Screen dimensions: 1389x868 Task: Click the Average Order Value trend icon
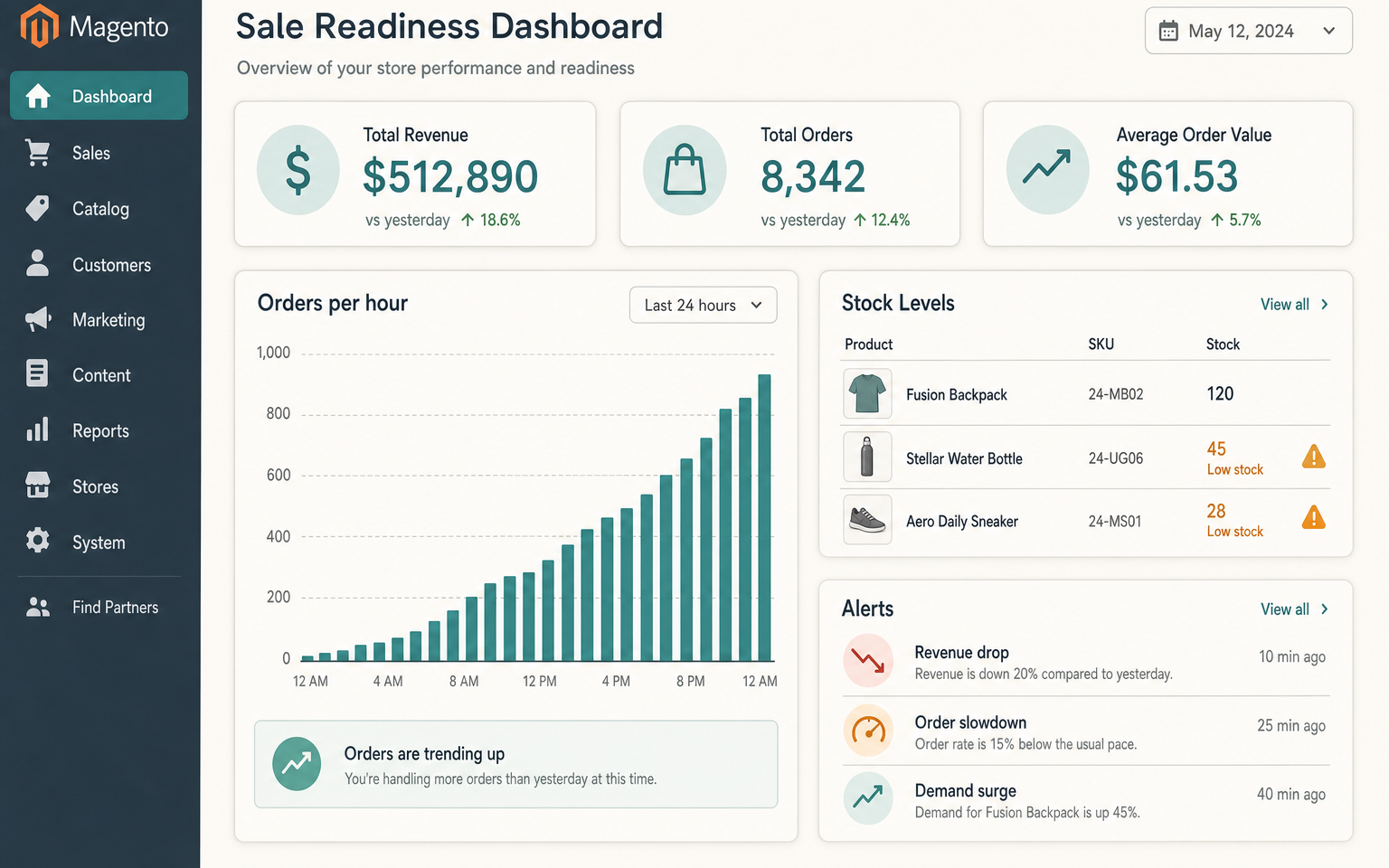point(1047,170)
